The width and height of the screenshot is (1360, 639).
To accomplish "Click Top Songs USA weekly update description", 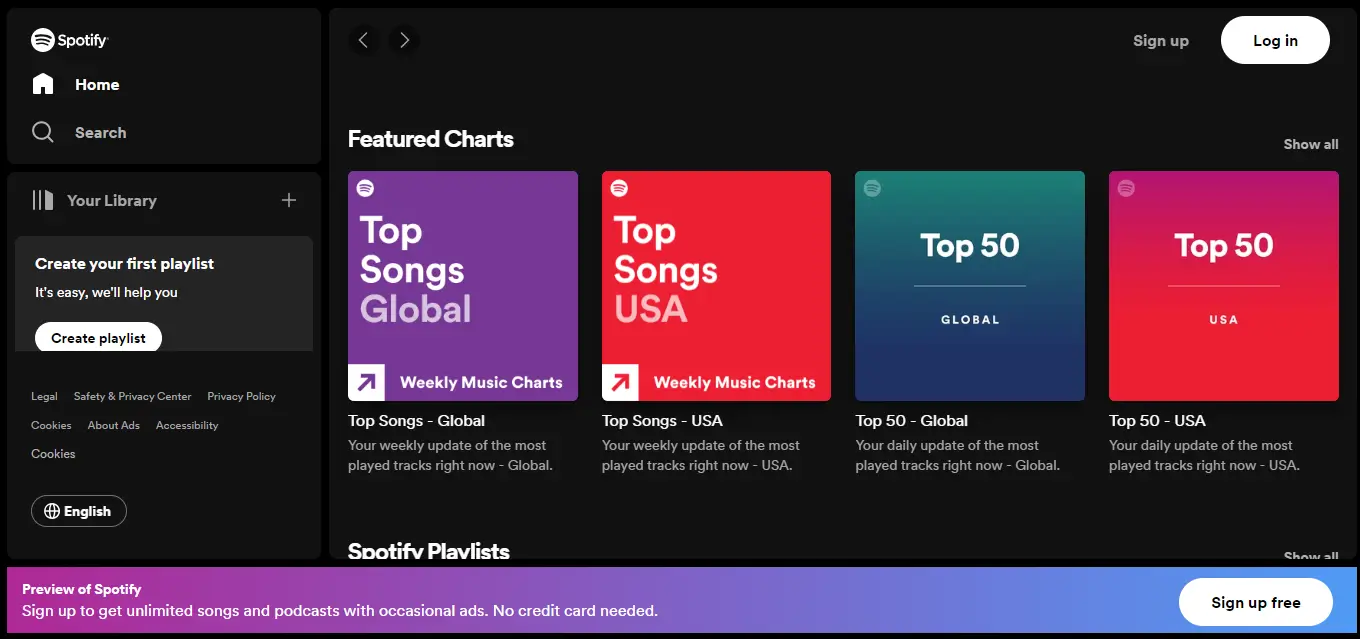I will [701, 455].
